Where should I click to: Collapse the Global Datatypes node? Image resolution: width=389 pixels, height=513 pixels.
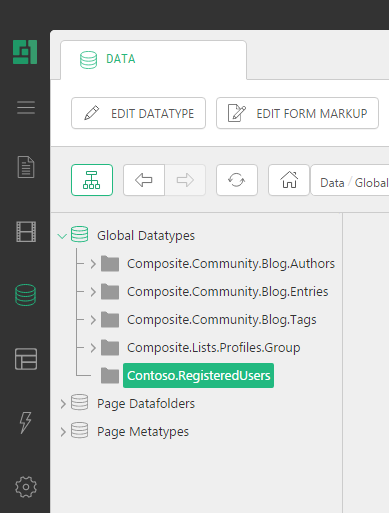(62, 236)
